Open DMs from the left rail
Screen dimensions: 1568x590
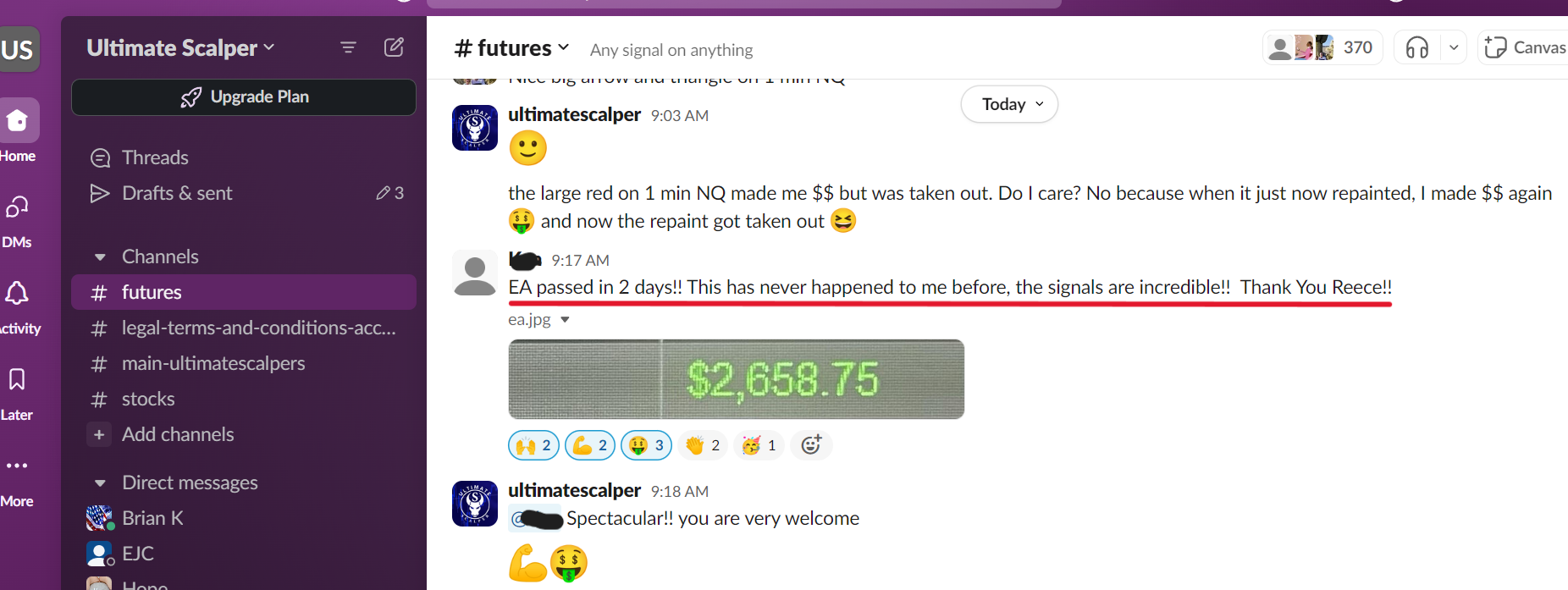point(17,219)
